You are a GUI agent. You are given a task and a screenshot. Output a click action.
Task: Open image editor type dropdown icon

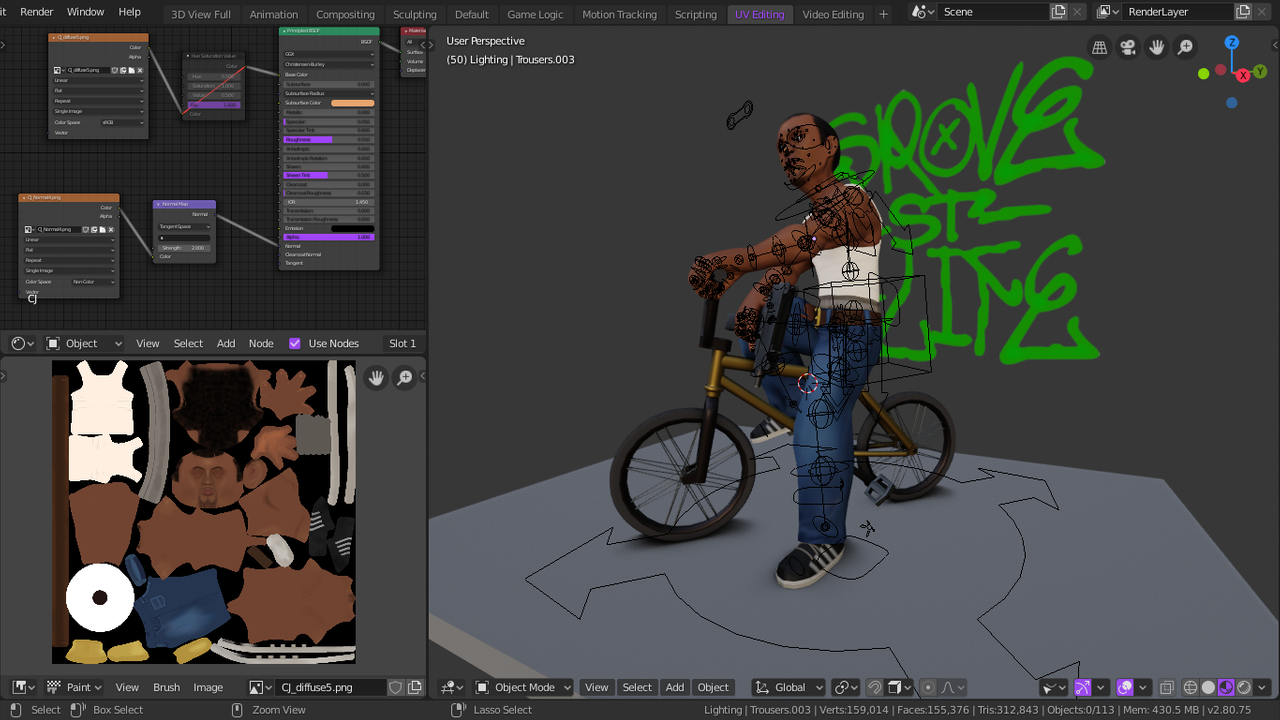pyautogui.click(x=23, y=687)
